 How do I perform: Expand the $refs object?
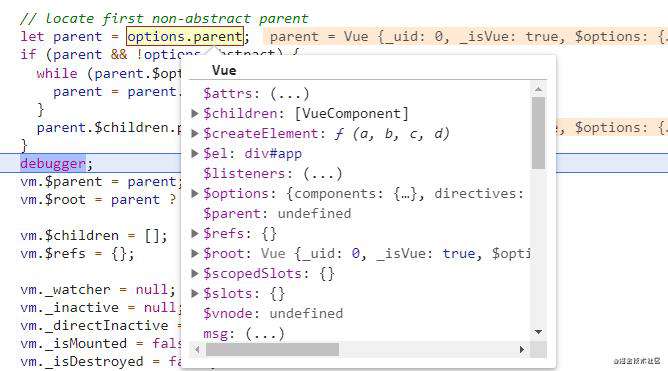point(195,233)
